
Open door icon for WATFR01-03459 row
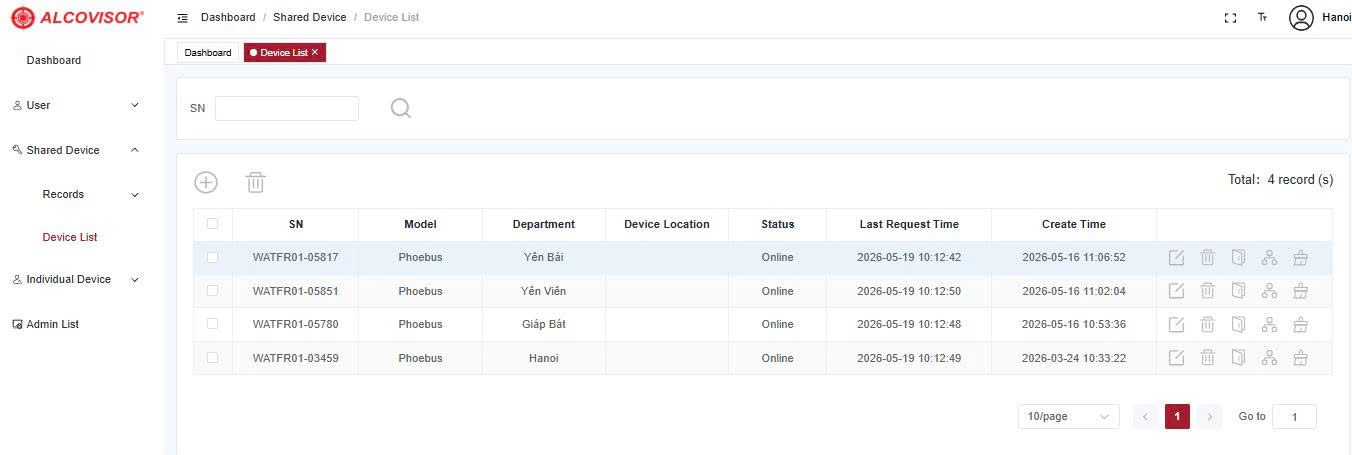(1238, 358)
